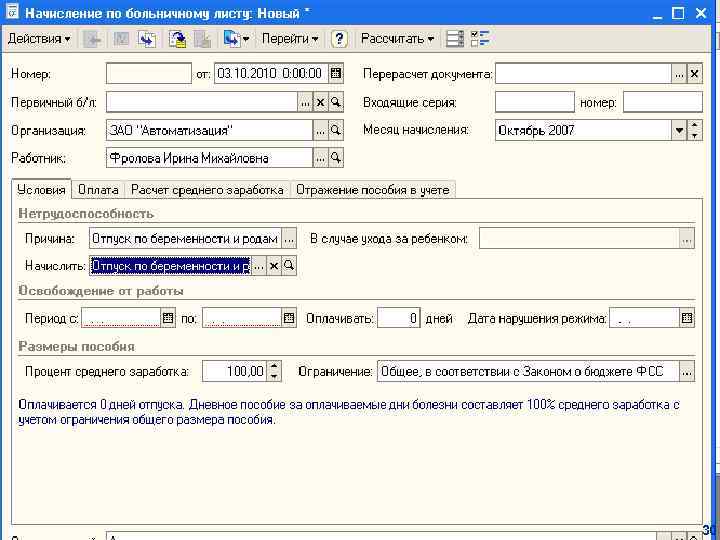Open the Перейти menu
Screen dimensions: 720x540
tap(290, 39)
